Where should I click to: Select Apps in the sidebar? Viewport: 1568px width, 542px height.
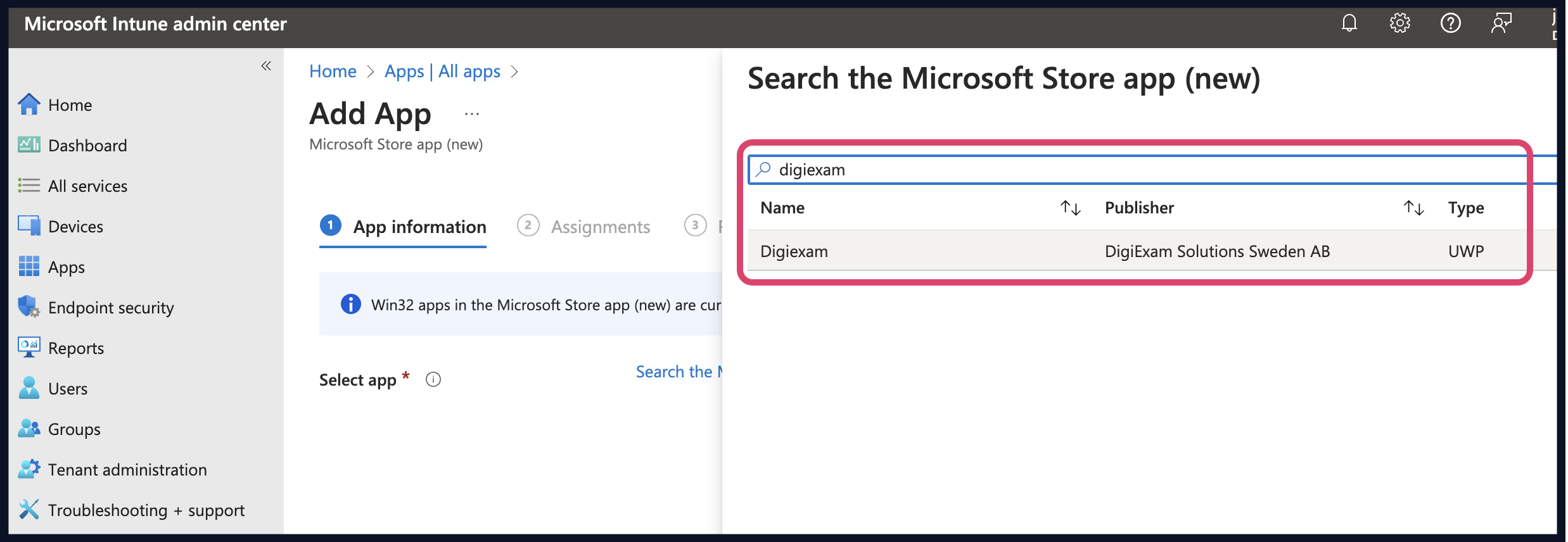(67, 267)
